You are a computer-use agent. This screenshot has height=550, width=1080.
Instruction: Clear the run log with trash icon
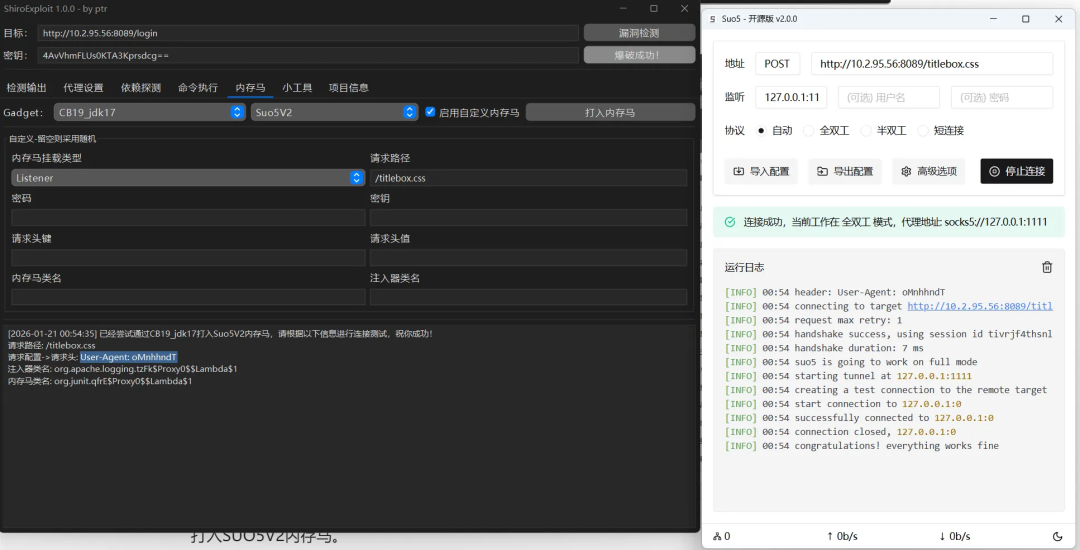[1047, 267]
